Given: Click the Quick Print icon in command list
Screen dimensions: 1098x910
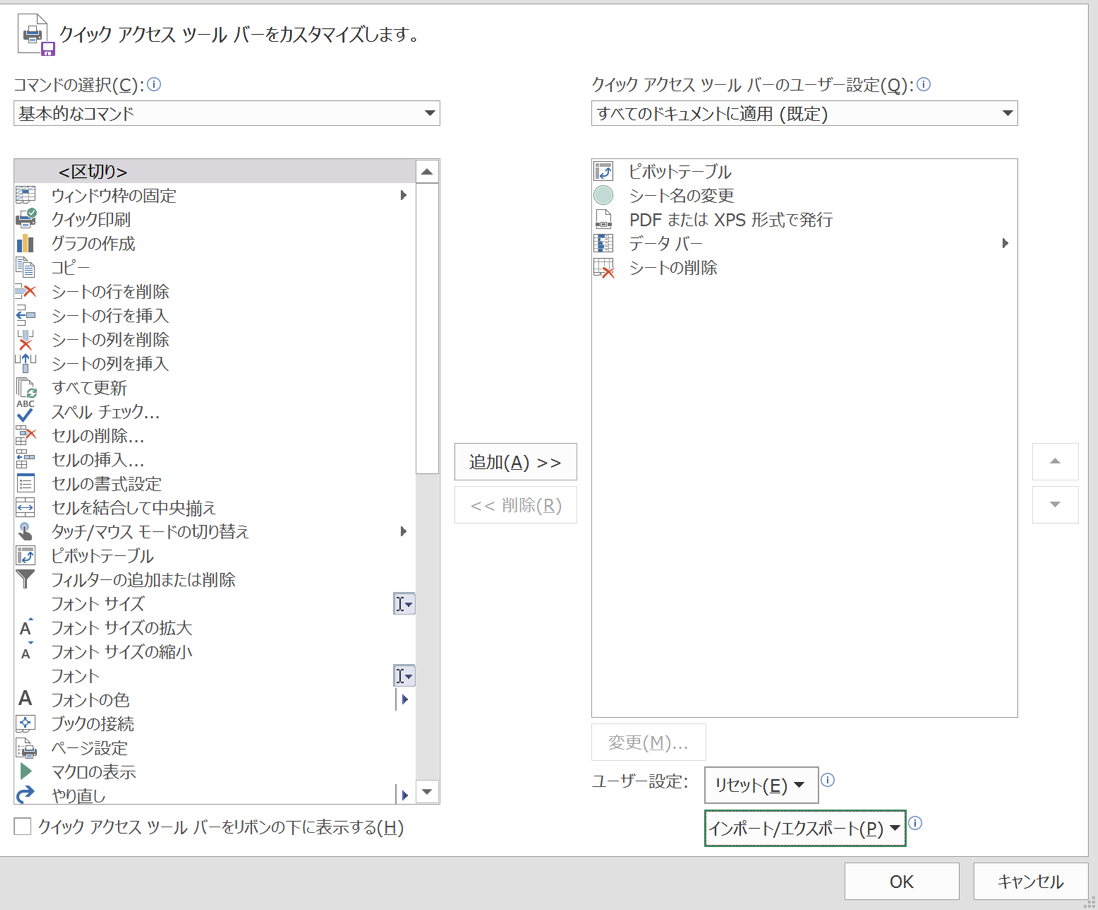Looking at the screenshot, I should click(26, 219).
